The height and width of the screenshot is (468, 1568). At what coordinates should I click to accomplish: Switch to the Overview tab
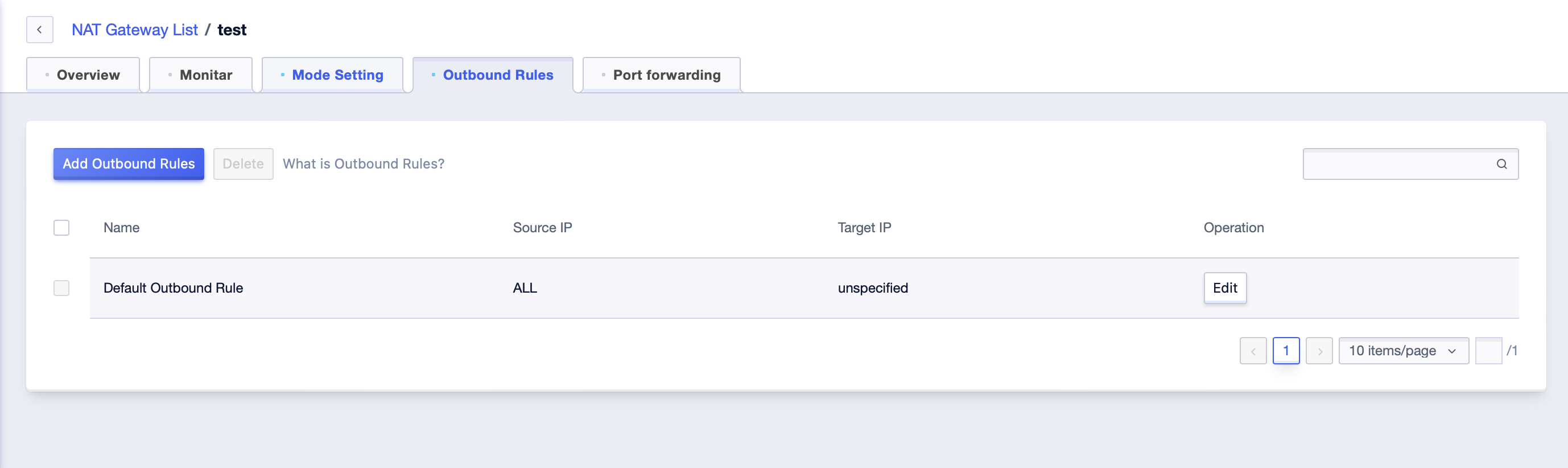click(83, 75)
